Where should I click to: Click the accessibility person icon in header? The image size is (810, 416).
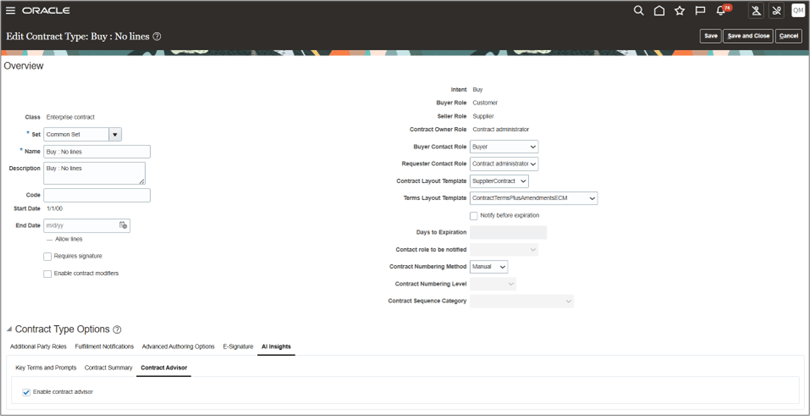click(x=756, y=10)
